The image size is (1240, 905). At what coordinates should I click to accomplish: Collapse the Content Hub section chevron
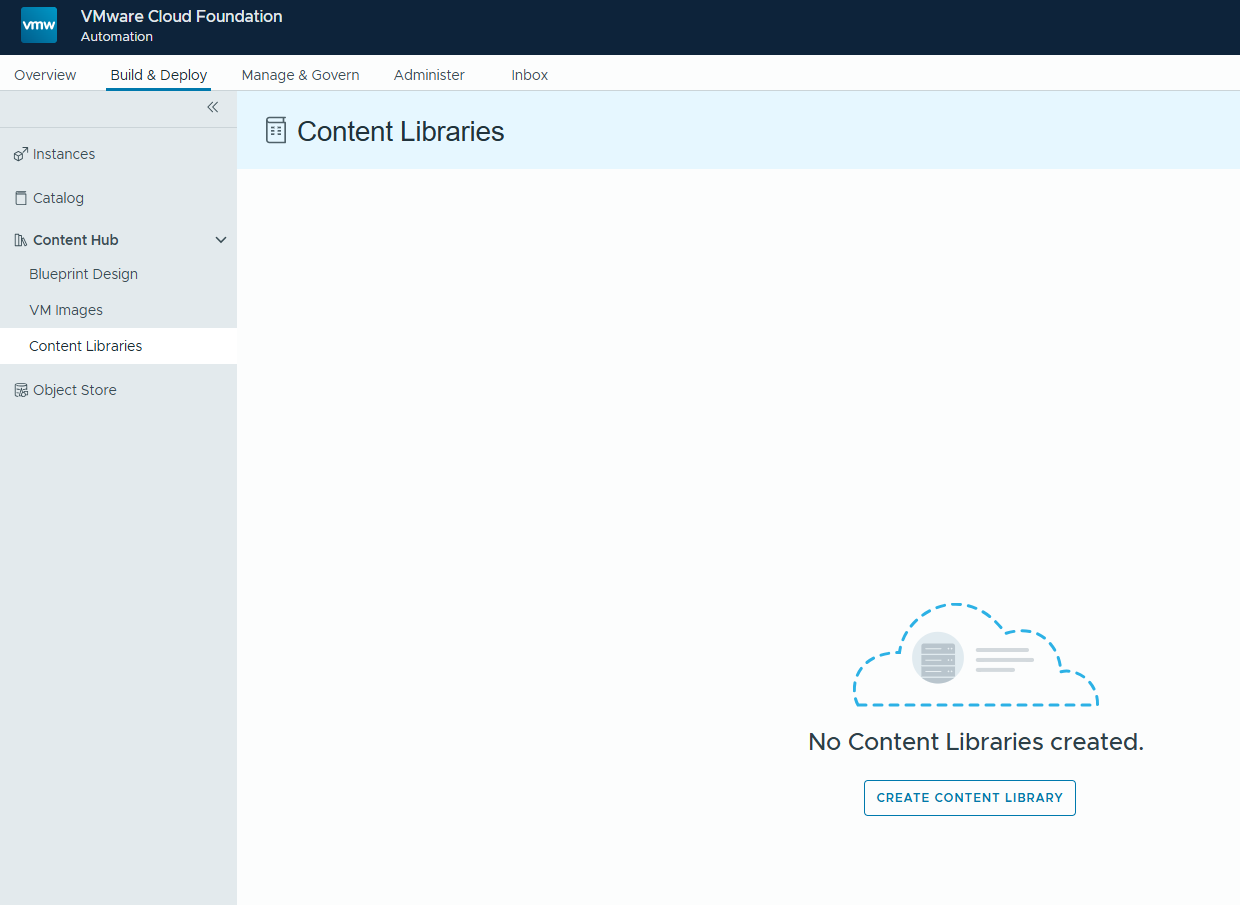click(221, 240)
